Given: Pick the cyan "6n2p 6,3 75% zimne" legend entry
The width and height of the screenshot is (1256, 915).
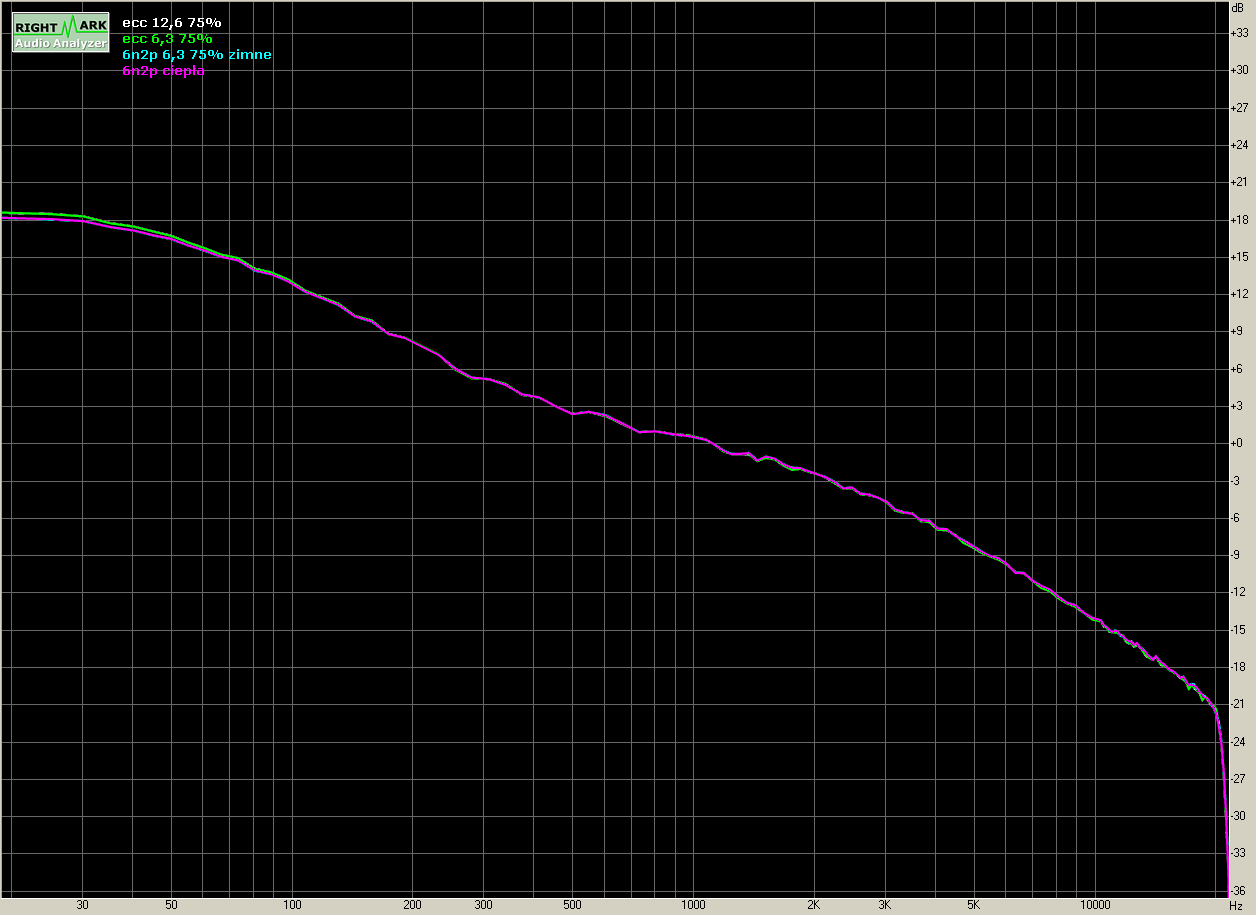Looking at the screenshot, I should 196,54.
